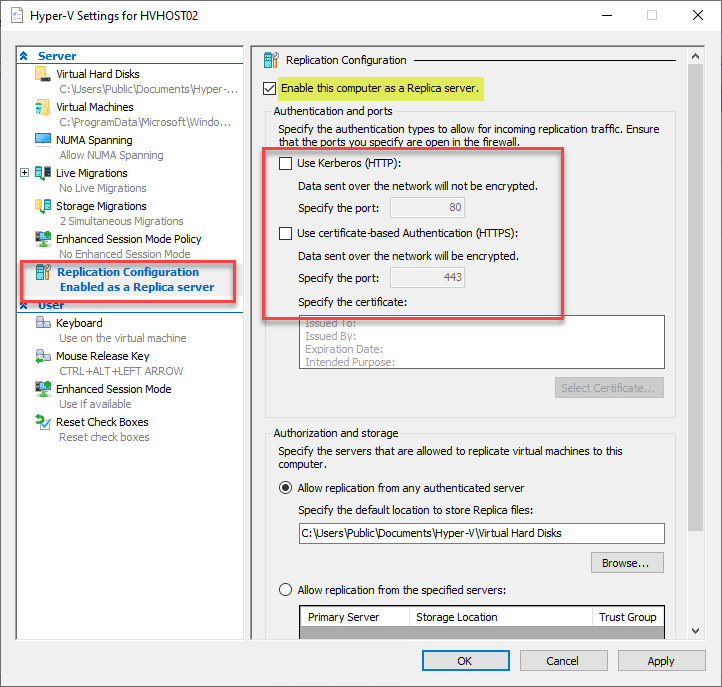This screenshot has width=722, height=687.
Task: Select Storage Migrations in the tree
Action: point(101,206)
